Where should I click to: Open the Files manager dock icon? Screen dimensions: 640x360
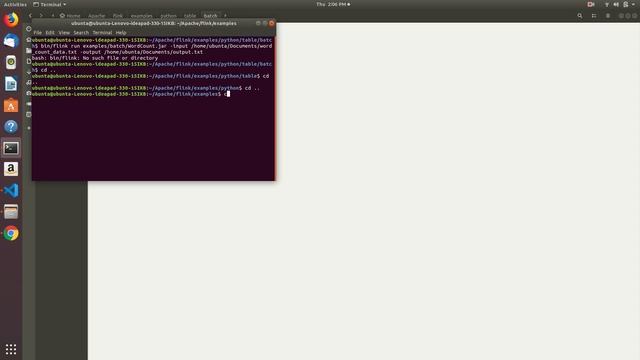(11, 212)
